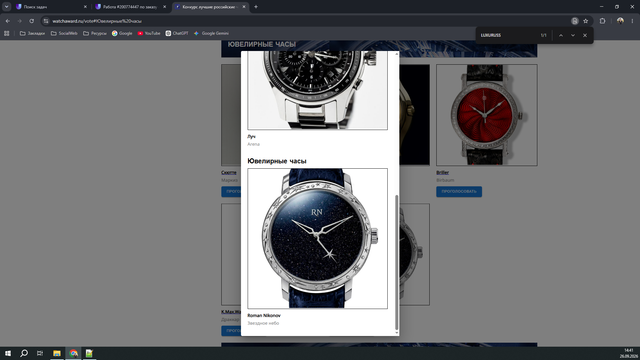
Task: Open the YouTube bookmark
Action: [149, 33]
